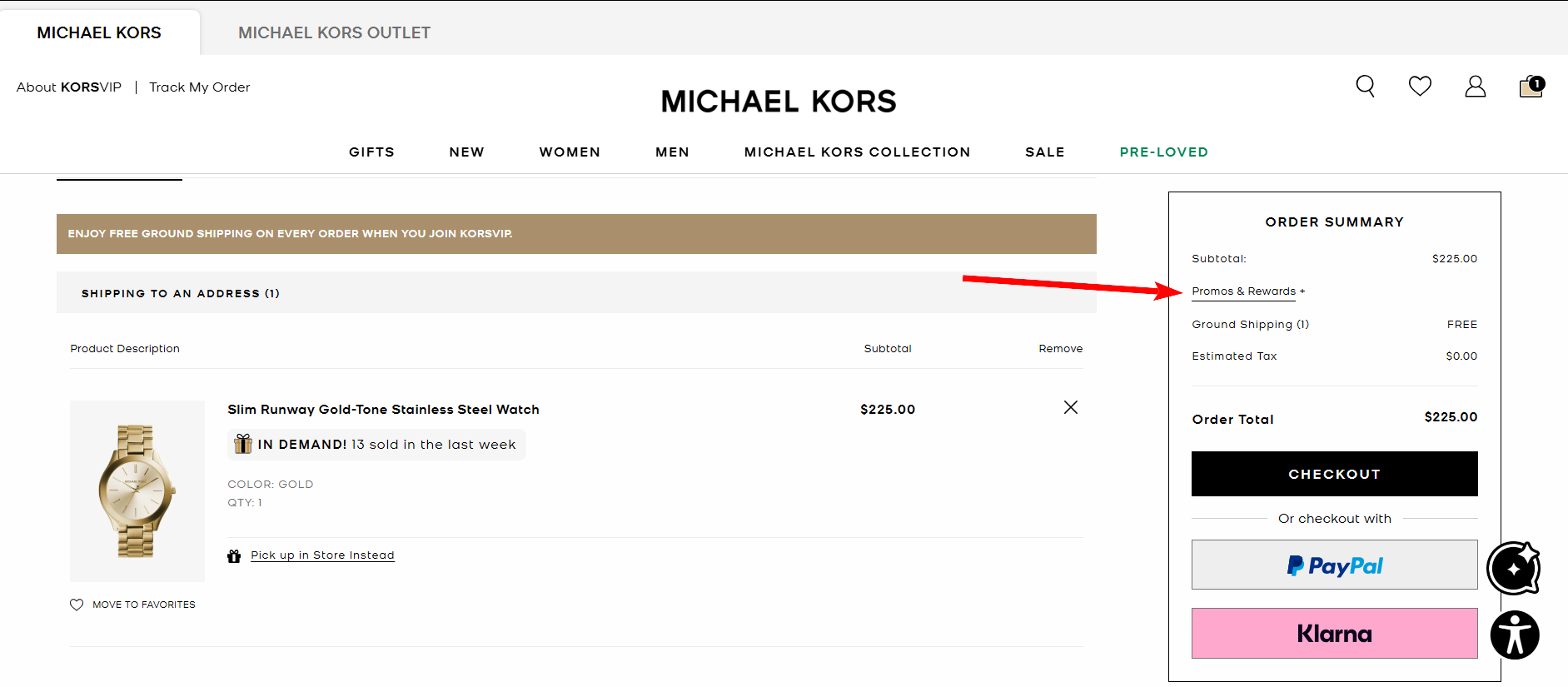Click the Subtotal $225.00 value in summary
Image resolution: width=1568 pixels, height=687 pixels.
(x=1455, y=259)
